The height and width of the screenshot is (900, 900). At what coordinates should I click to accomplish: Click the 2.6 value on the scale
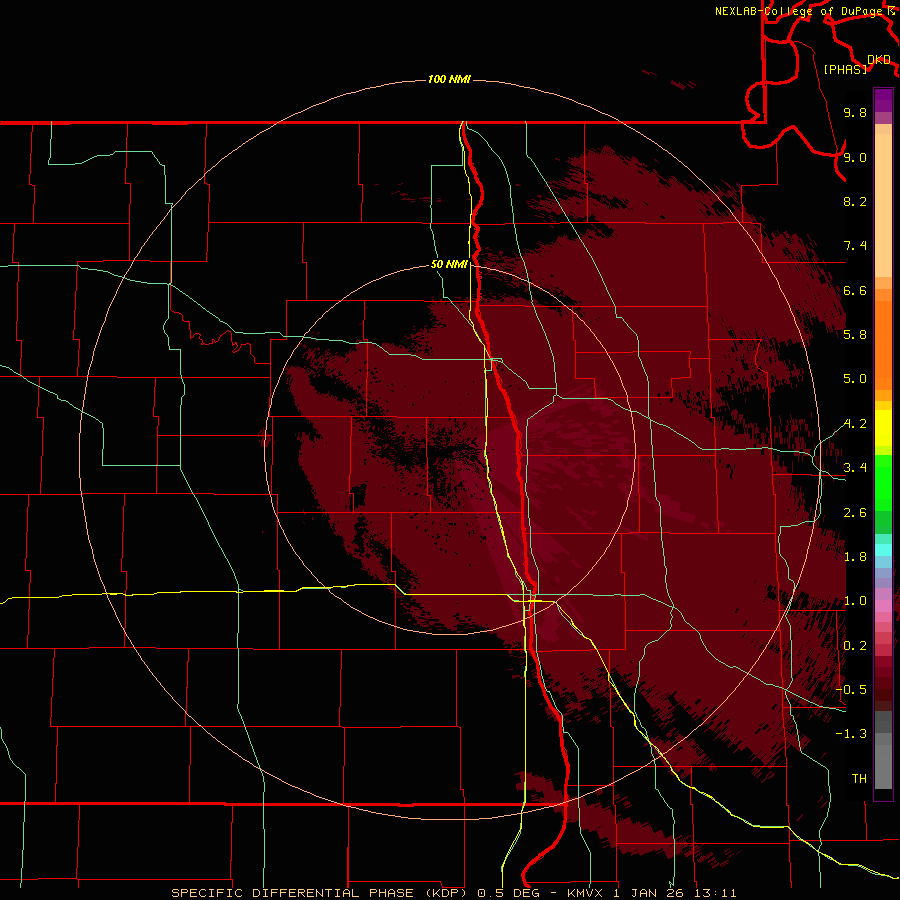tap(855, 513)
